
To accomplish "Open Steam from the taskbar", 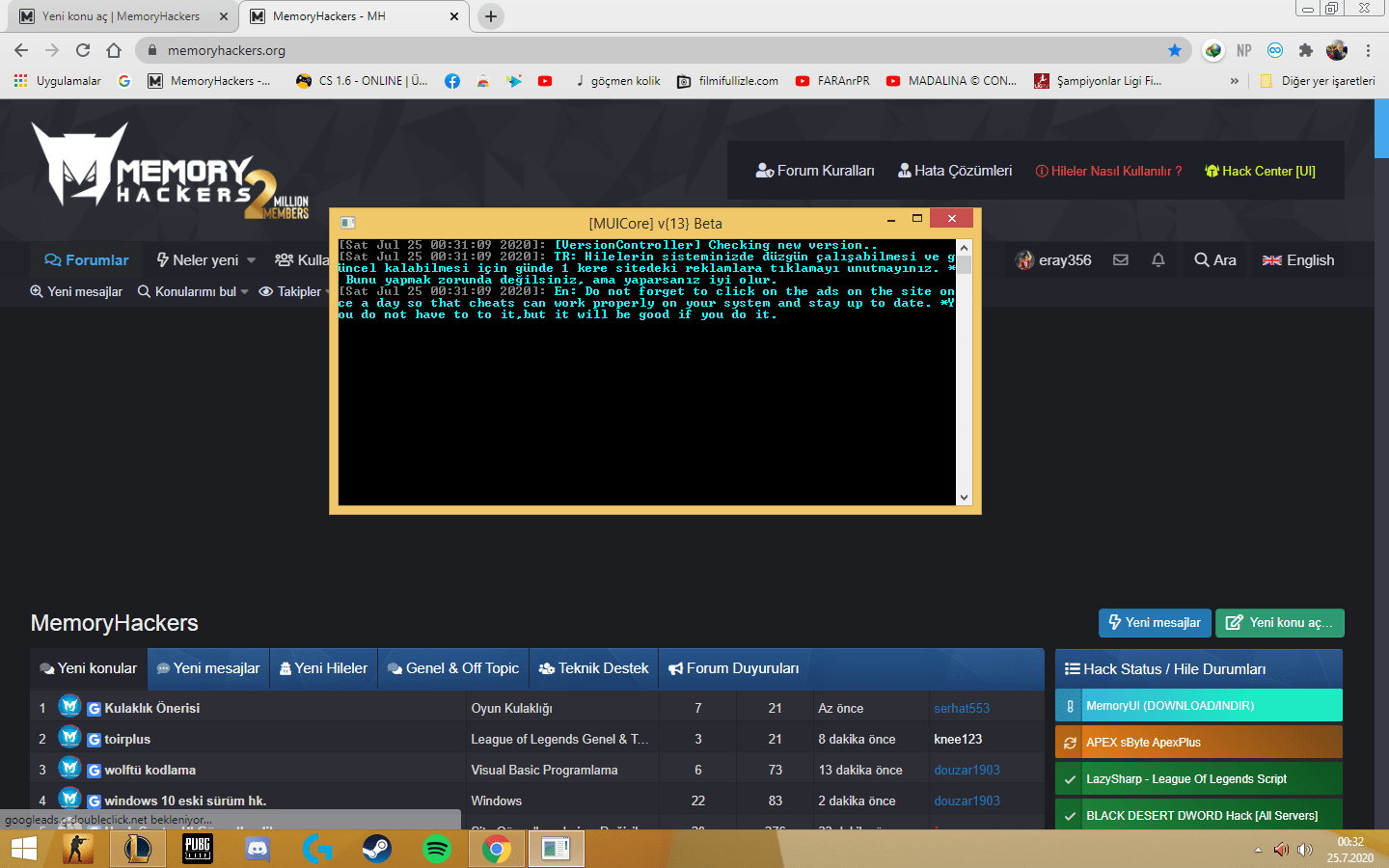I will coord(377,849).
